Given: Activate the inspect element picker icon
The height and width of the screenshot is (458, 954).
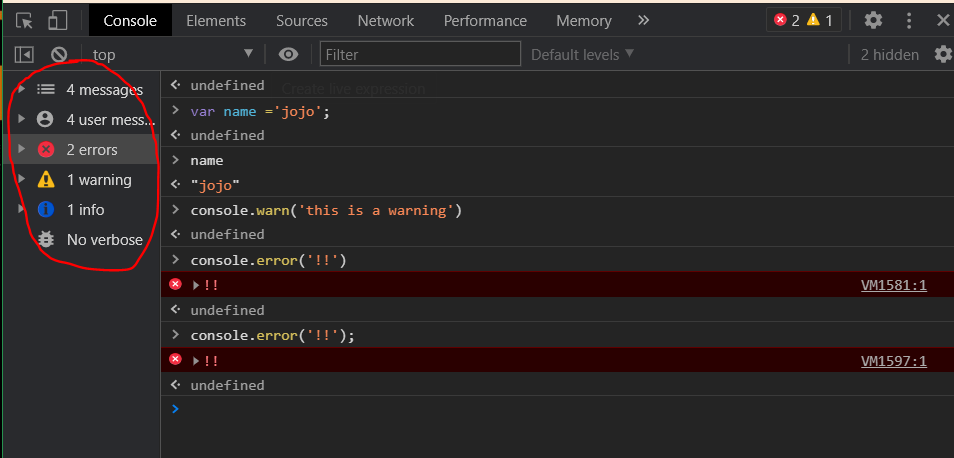Looking at the screenshot, I should pos(25,20).
